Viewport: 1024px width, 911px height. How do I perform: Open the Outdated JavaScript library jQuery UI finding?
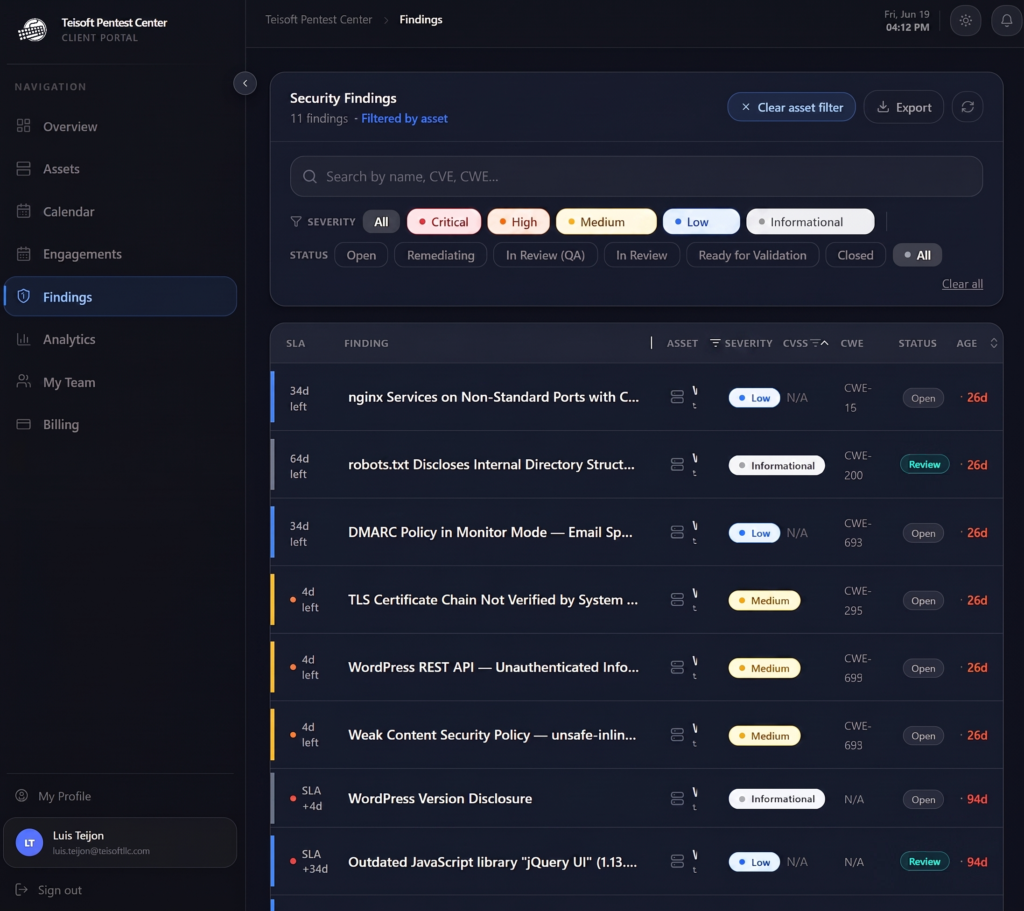pyautogui.click(x=492, y=862)
